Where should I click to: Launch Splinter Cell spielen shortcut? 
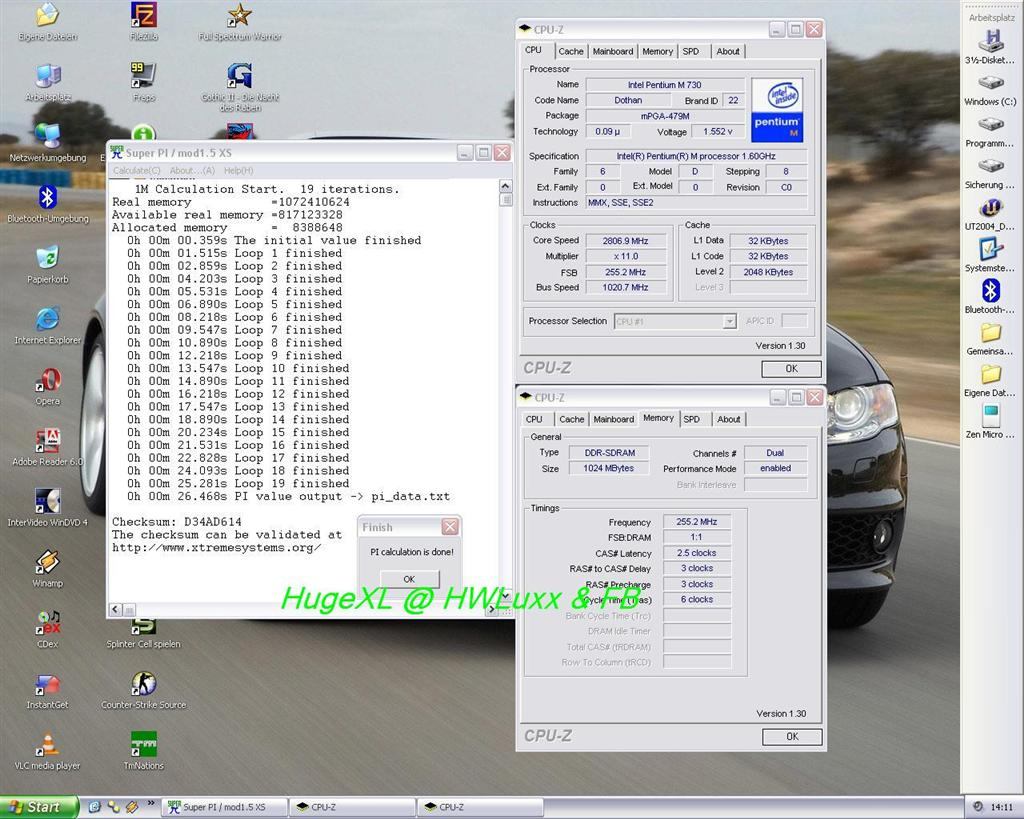coord(144,635)
